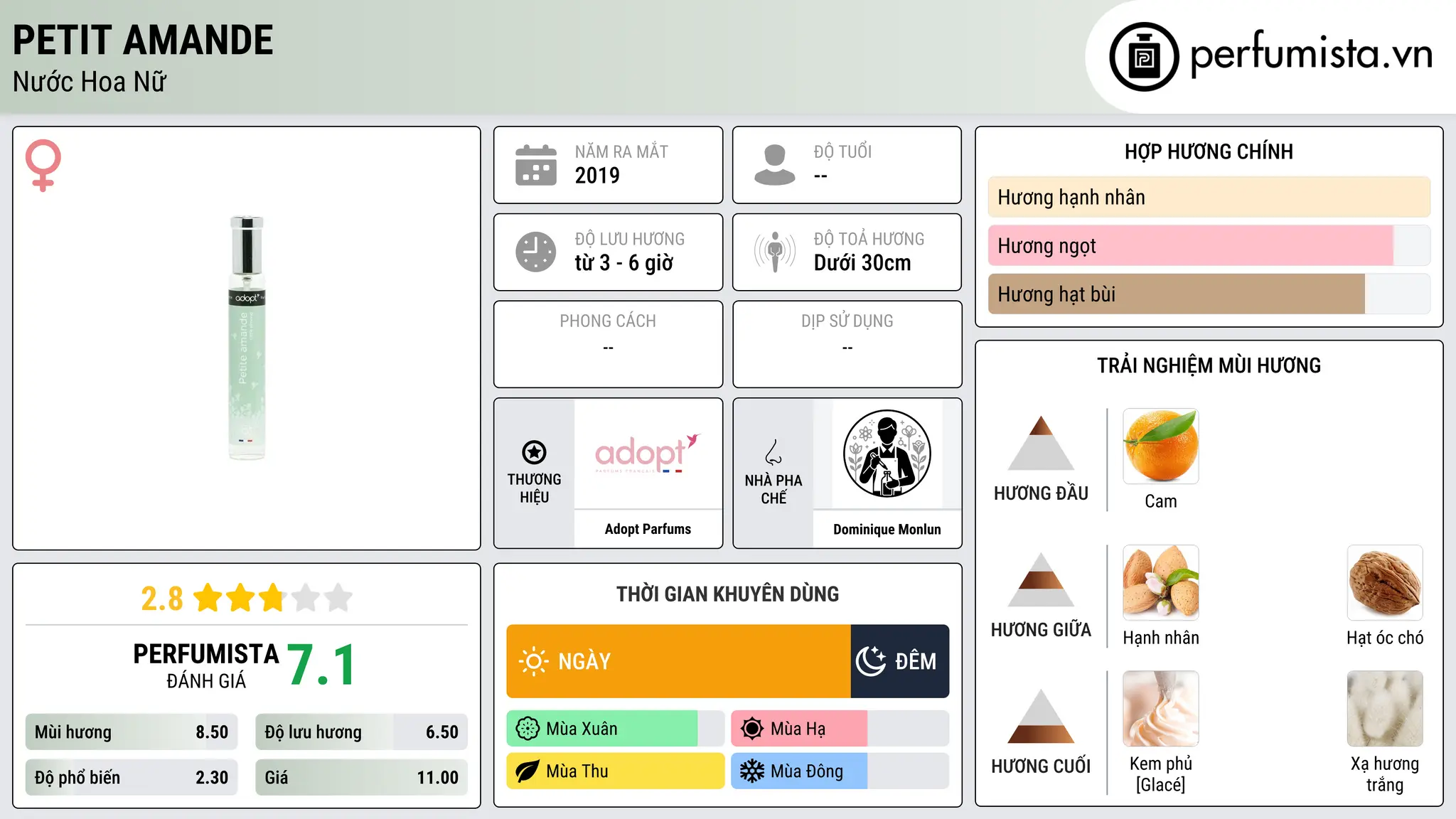Click the dark Đêm nighttime bar

pyautogui.click(x=900, y=661)
